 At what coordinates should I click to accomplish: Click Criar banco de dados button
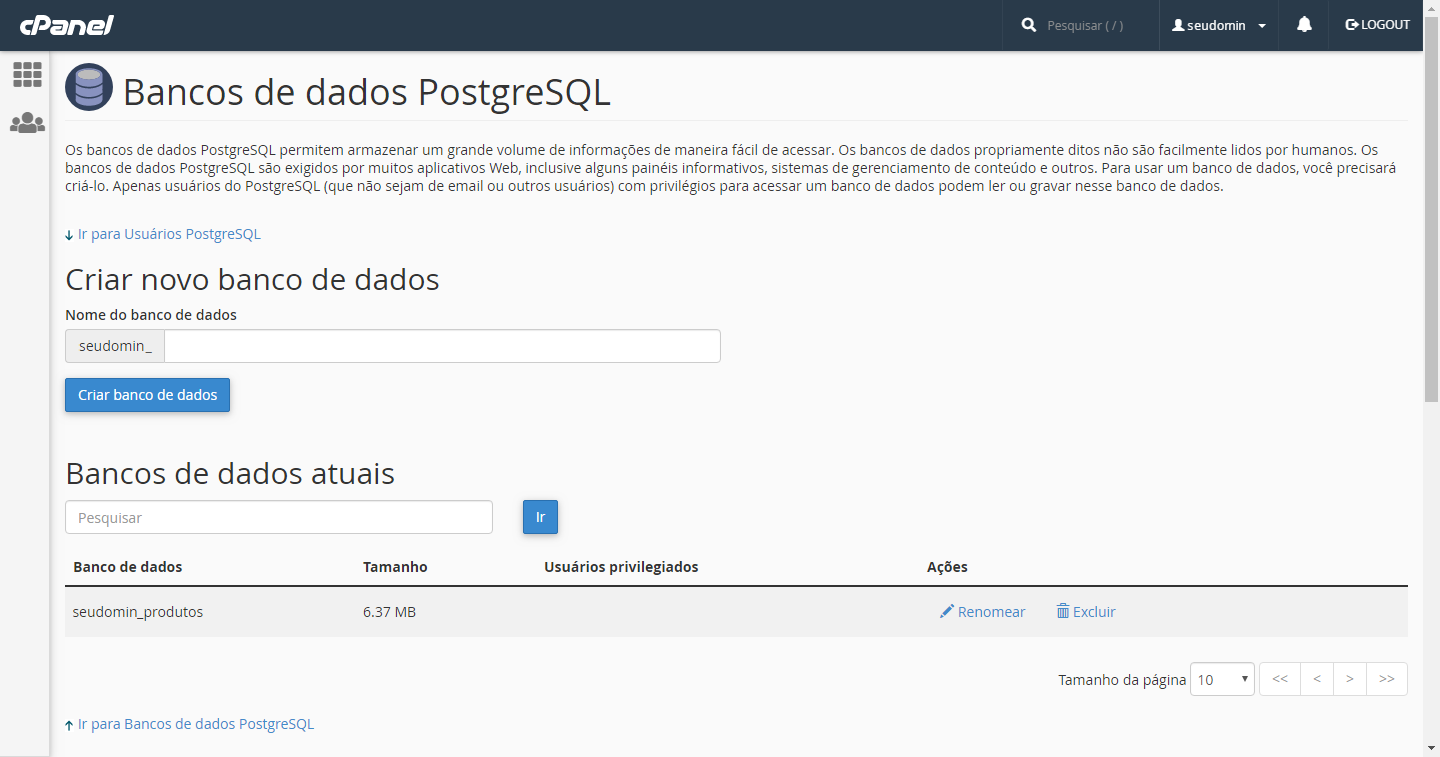[148, 395]
